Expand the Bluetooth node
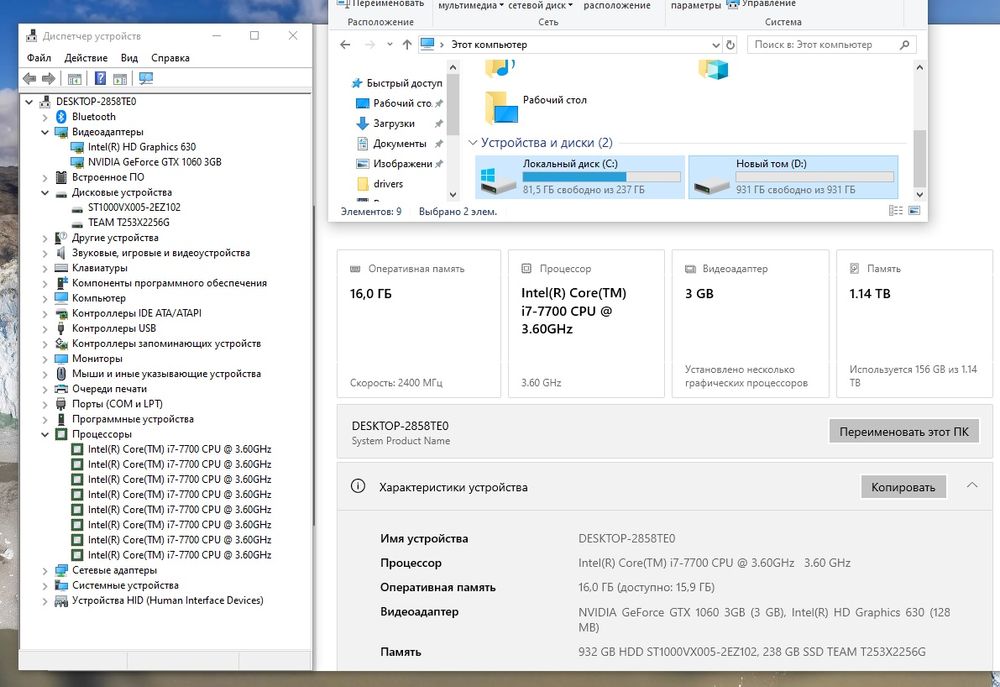 [45, 117]
